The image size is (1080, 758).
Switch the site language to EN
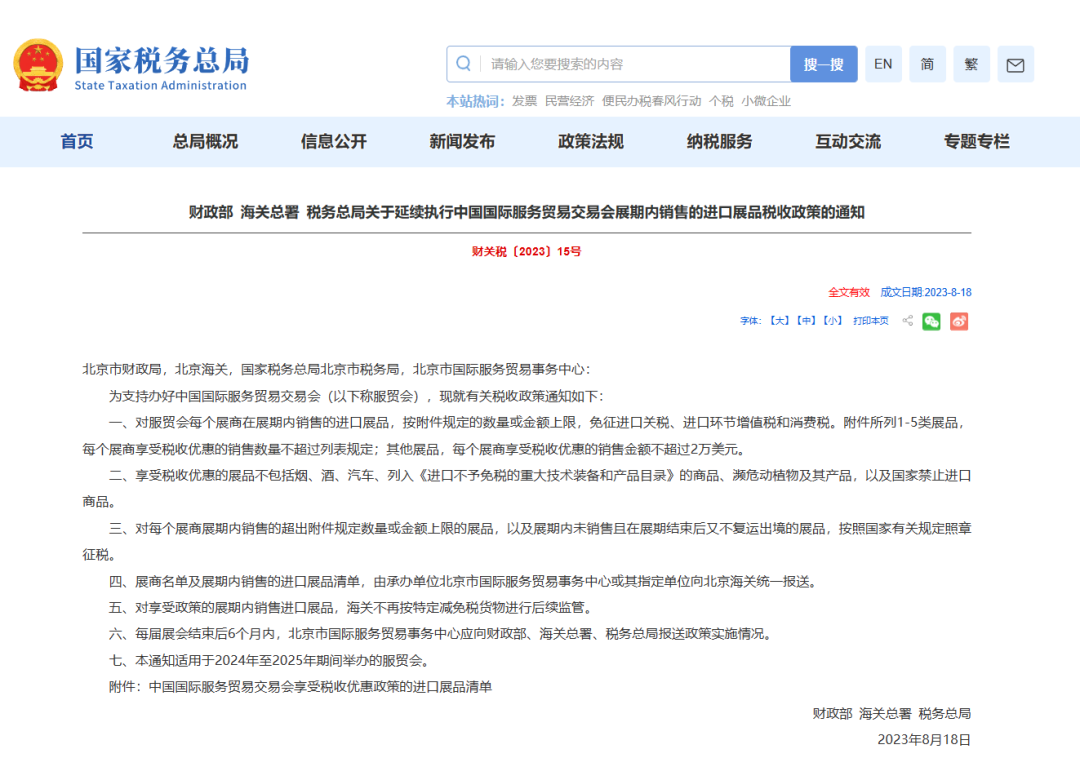coord(883,65)
